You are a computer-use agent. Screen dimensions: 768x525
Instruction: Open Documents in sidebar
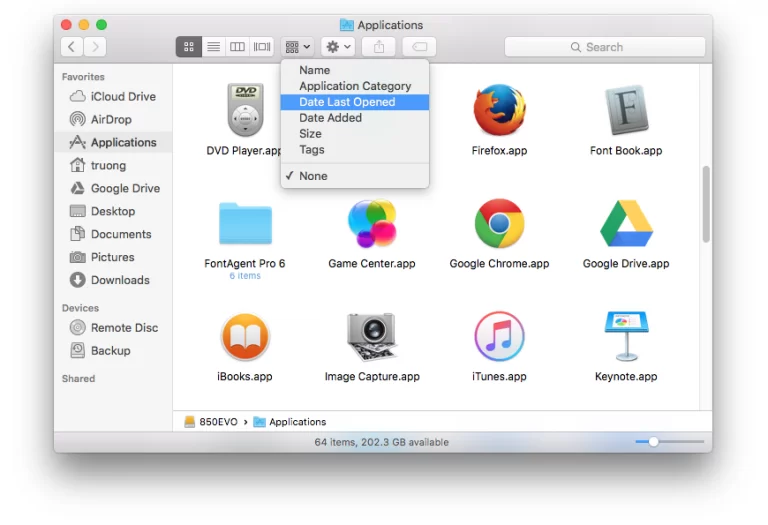pos(114,234)
